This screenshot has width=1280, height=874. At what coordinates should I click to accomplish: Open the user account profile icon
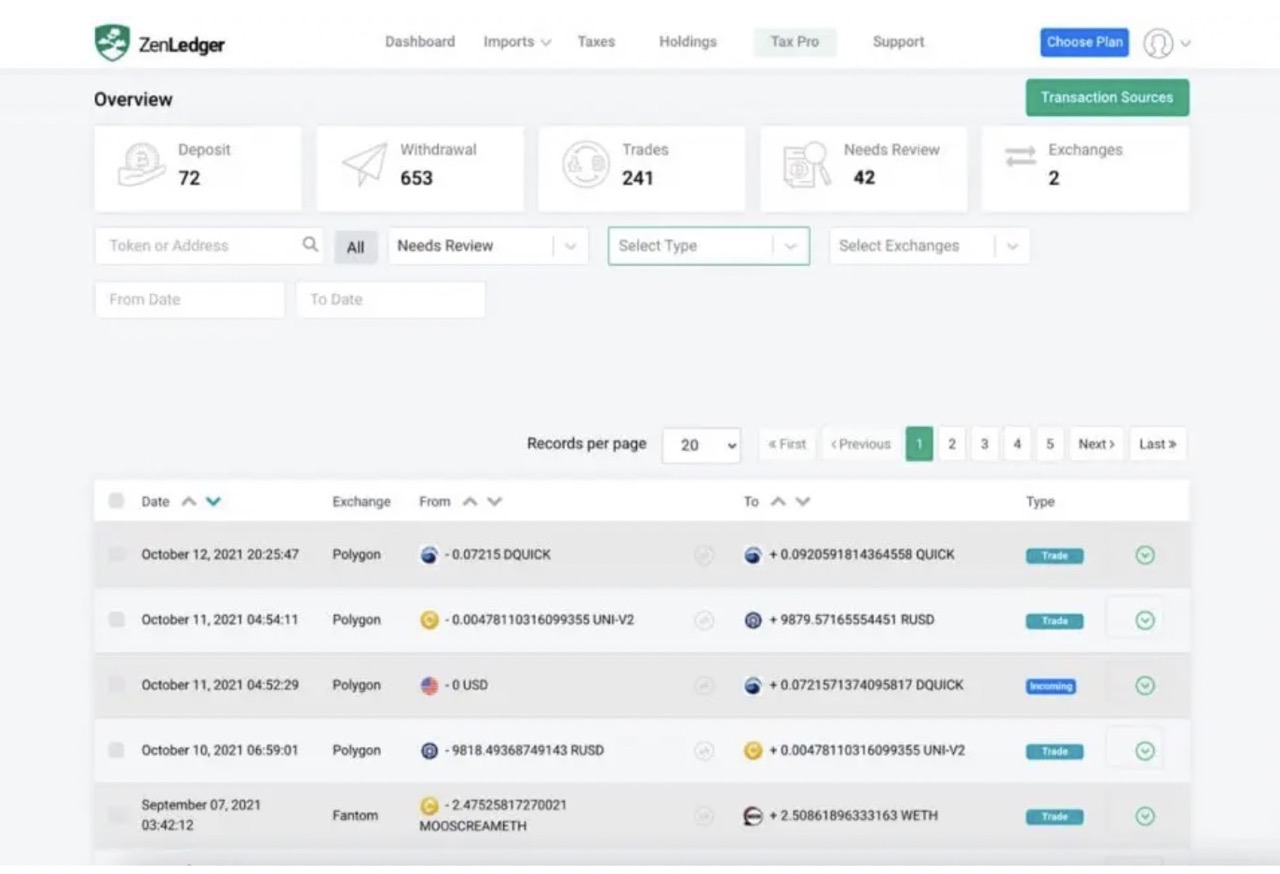click(1158, 43)
